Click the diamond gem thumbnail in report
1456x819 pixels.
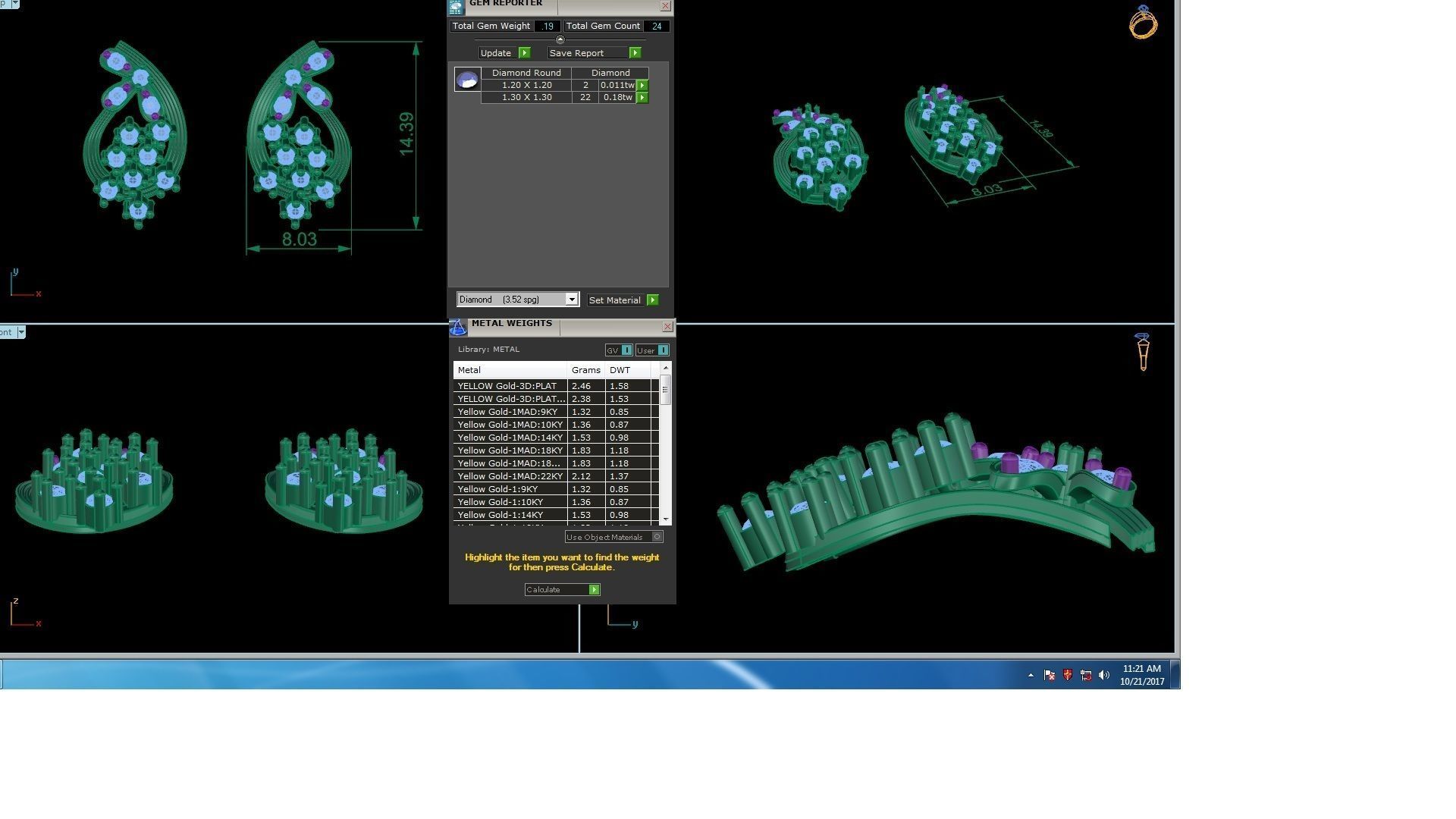pos(467,79)
